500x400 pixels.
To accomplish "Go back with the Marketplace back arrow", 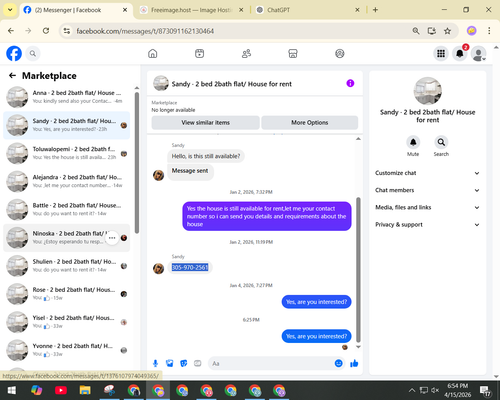I will (x=12, y=76).
